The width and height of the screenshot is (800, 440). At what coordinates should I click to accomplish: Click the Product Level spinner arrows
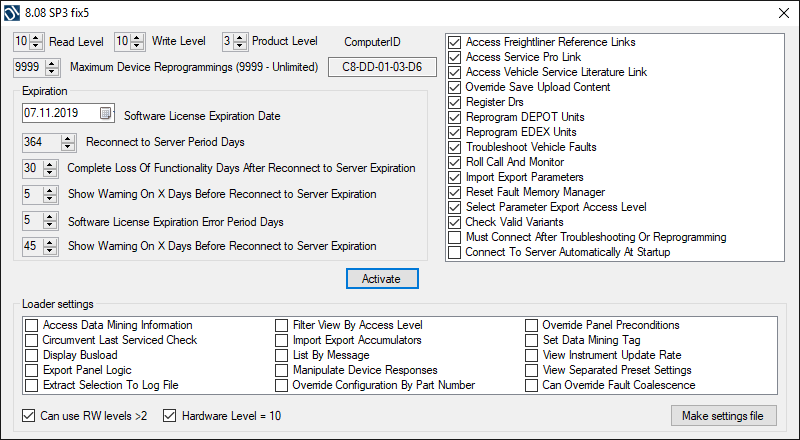(x=239, y=41)
